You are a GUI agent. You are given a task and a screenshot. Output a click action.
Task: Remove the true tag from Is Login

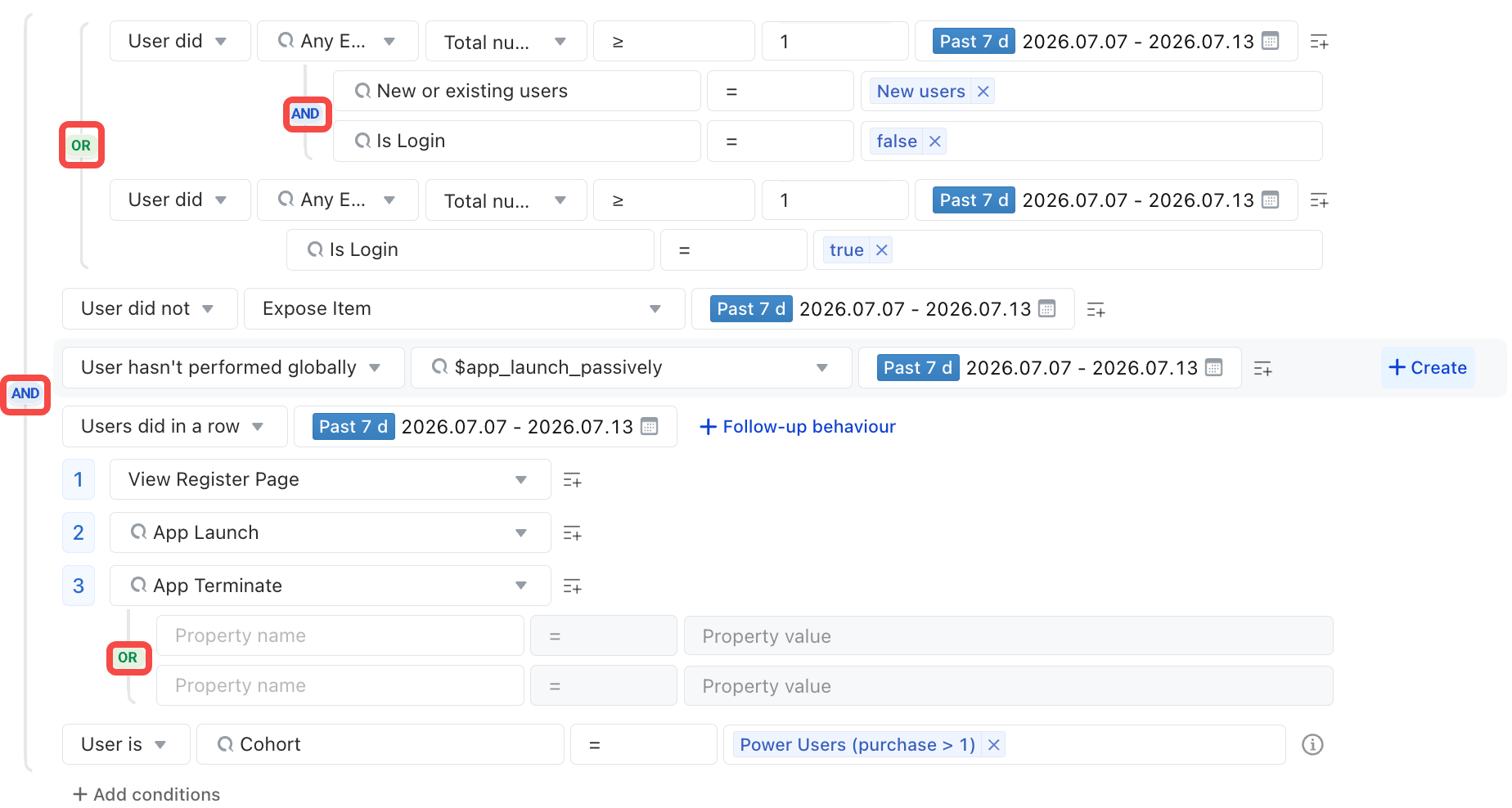pyautogui.click(x=882, y=250)
